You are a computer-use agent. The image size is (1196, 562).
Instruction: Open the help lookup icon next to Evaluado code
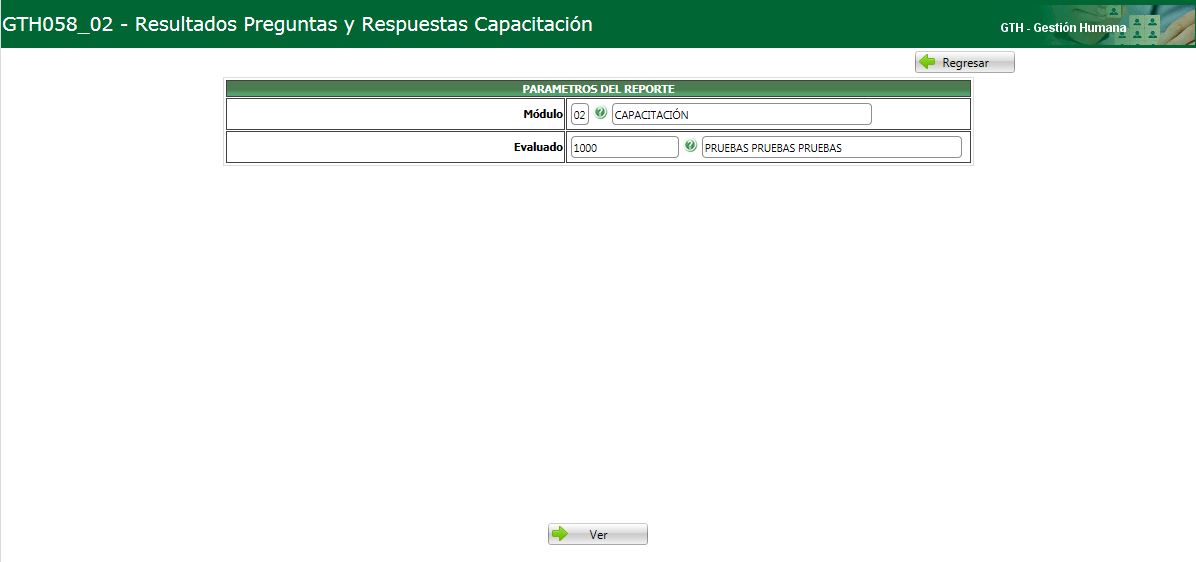691,146
